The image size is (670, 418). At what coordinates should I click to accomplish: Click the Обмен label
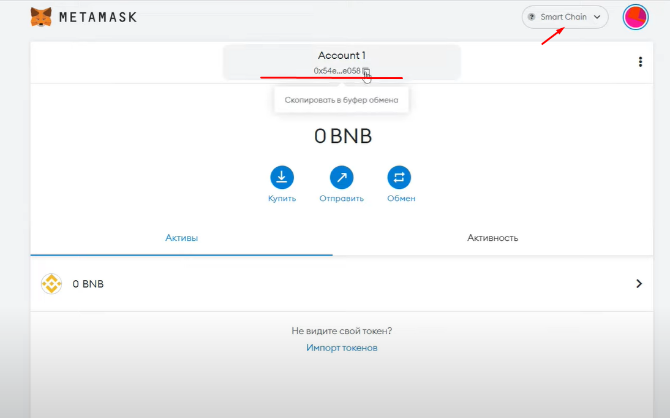coord(401,199)
